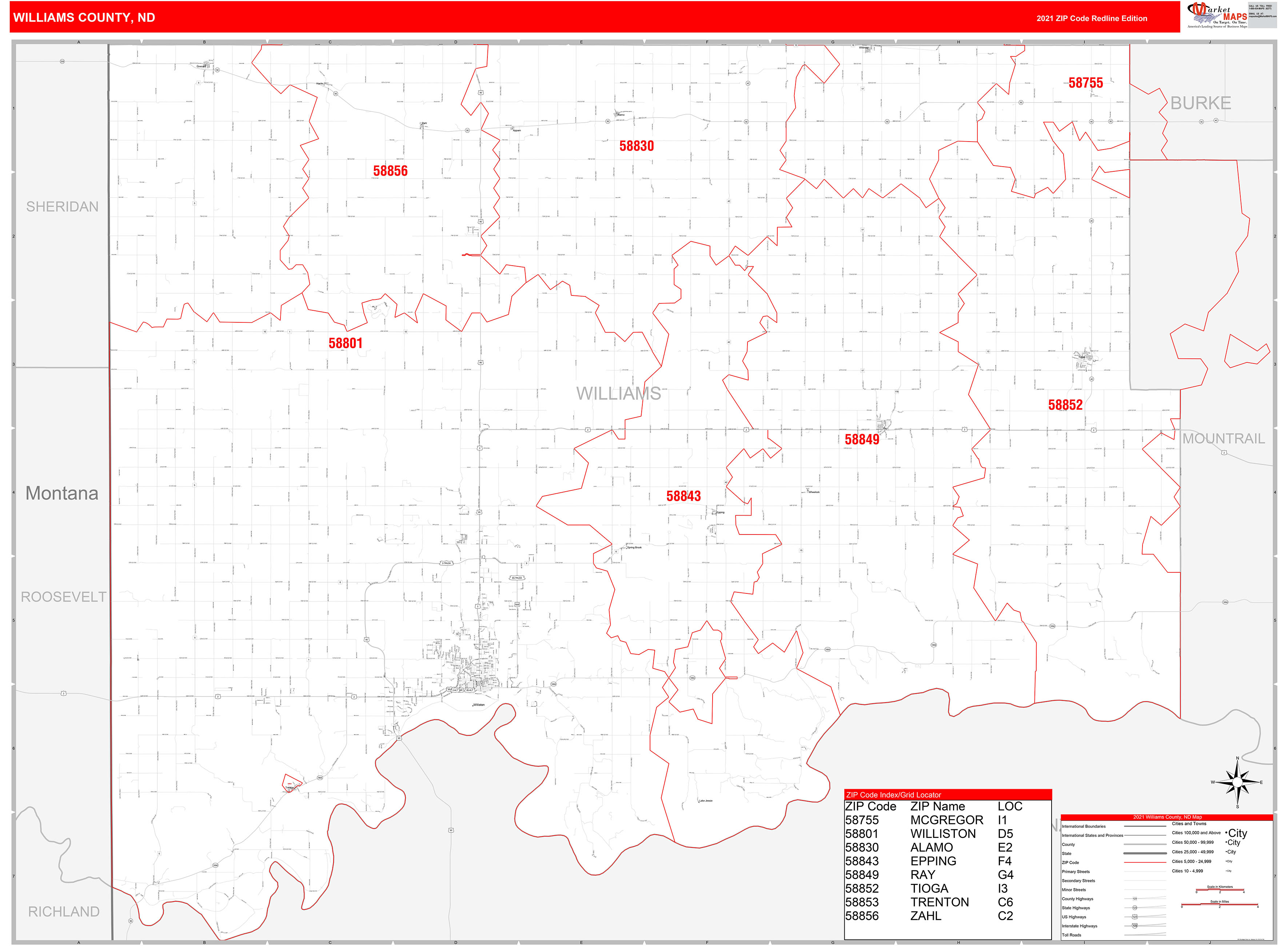Click ALAMO in the ZIP index table
The image size is (1288, 946).
point(932,847)
